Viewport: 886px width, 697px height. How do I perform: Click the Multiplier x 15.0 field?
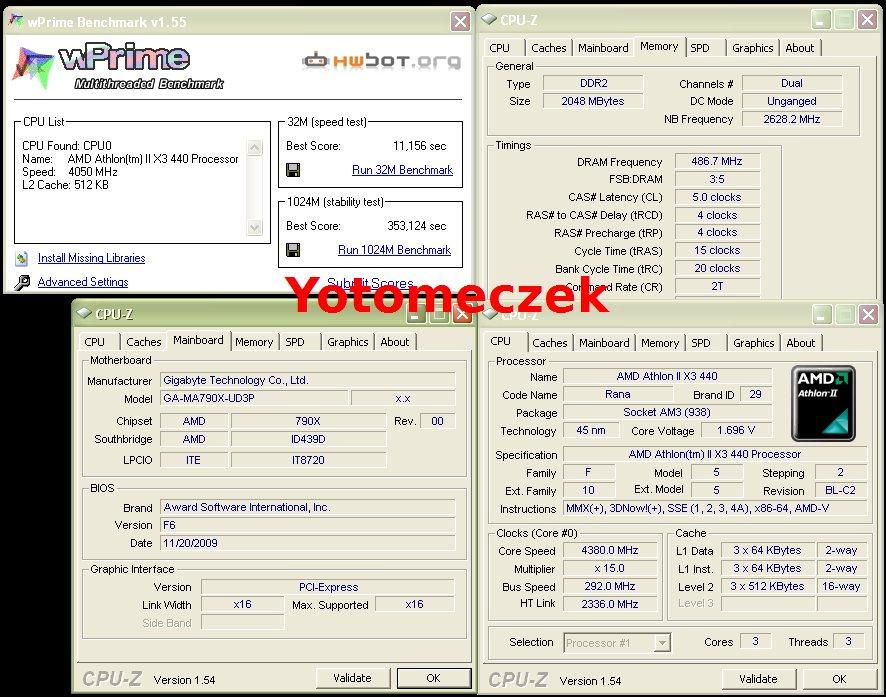point(610,568)
